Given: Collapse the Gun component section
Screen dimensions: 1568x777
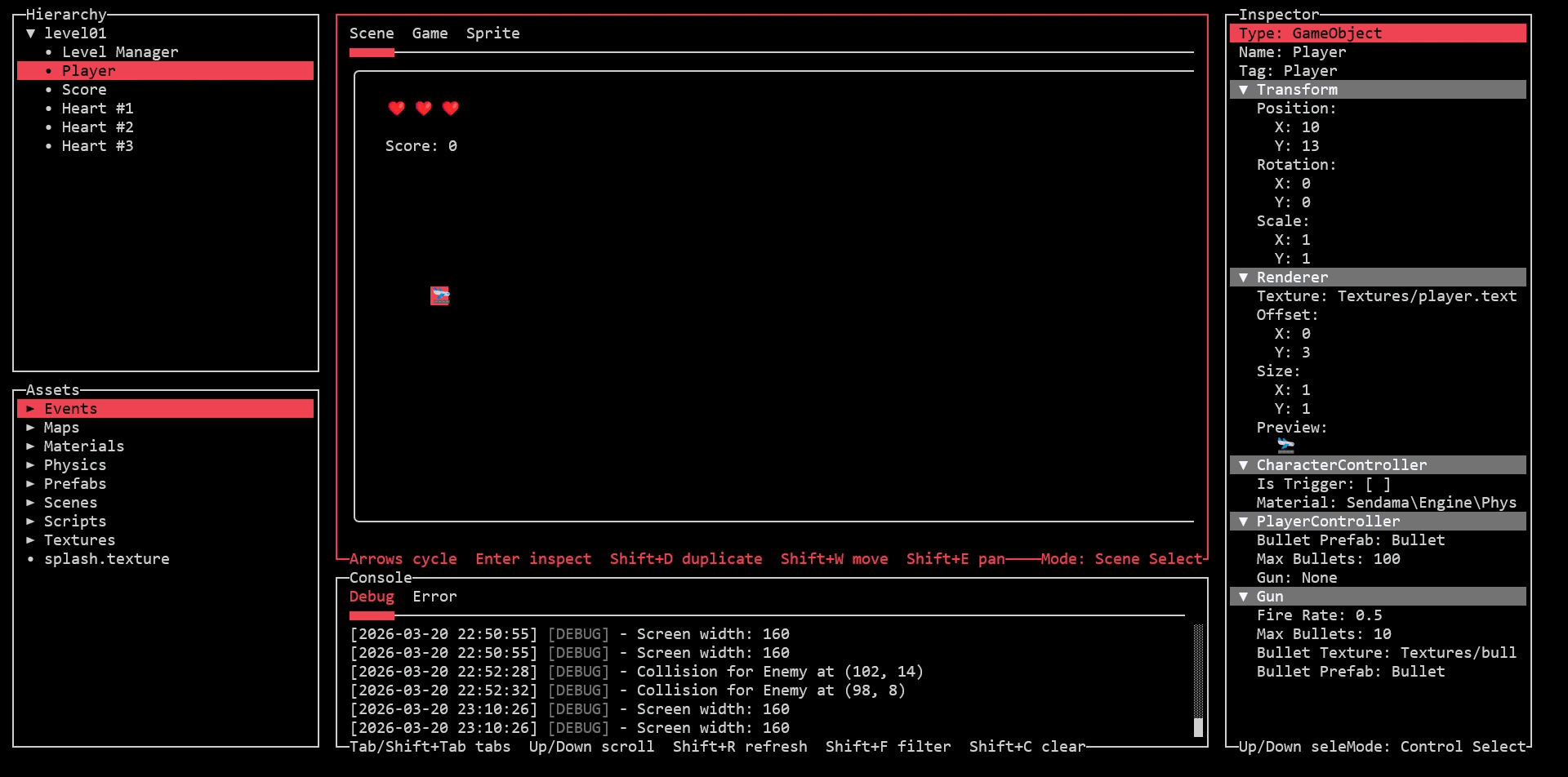Looking at the screenshot, I should (1245, 596).
